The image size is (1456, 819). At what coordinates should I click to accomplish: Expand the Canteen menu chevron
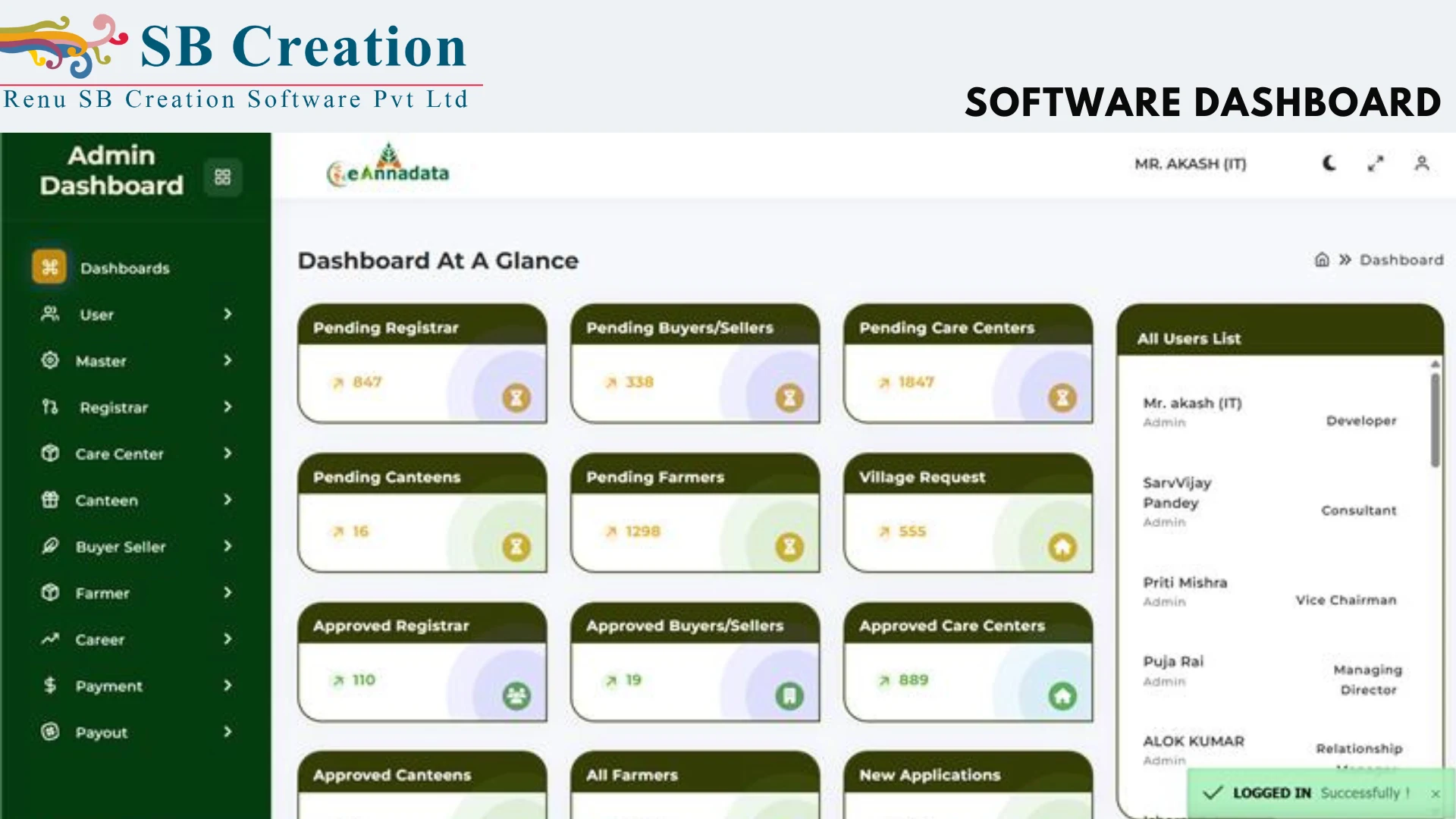tap(227, 499)
